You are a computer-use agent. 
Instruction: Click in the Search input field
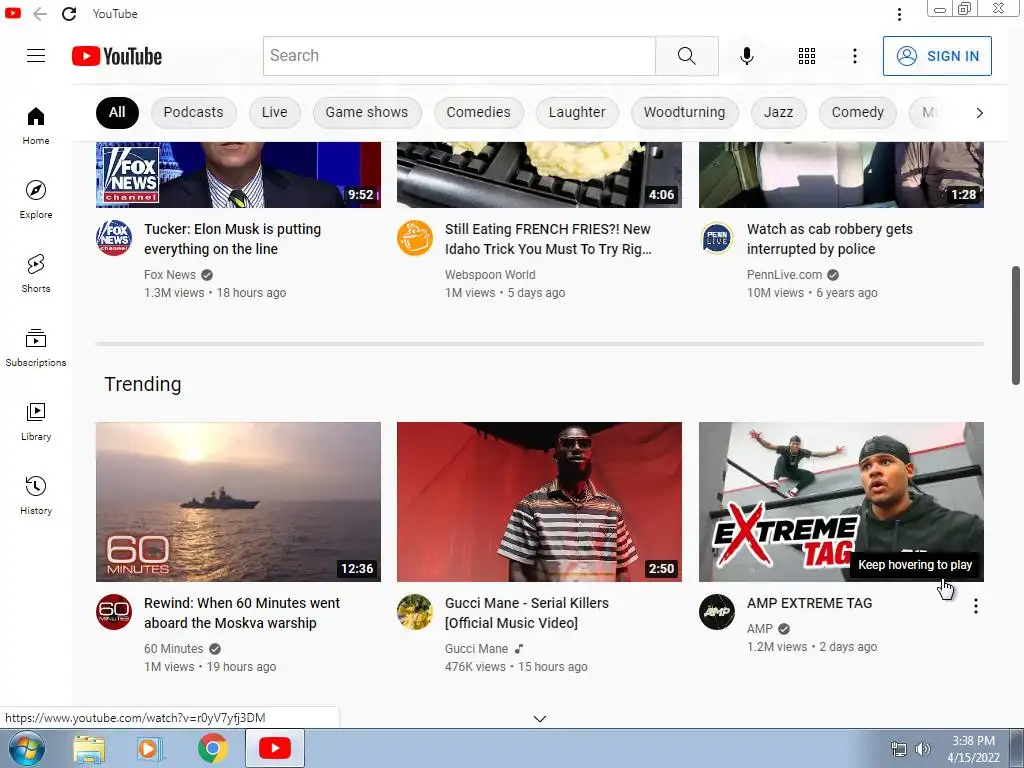pos(459,56)
